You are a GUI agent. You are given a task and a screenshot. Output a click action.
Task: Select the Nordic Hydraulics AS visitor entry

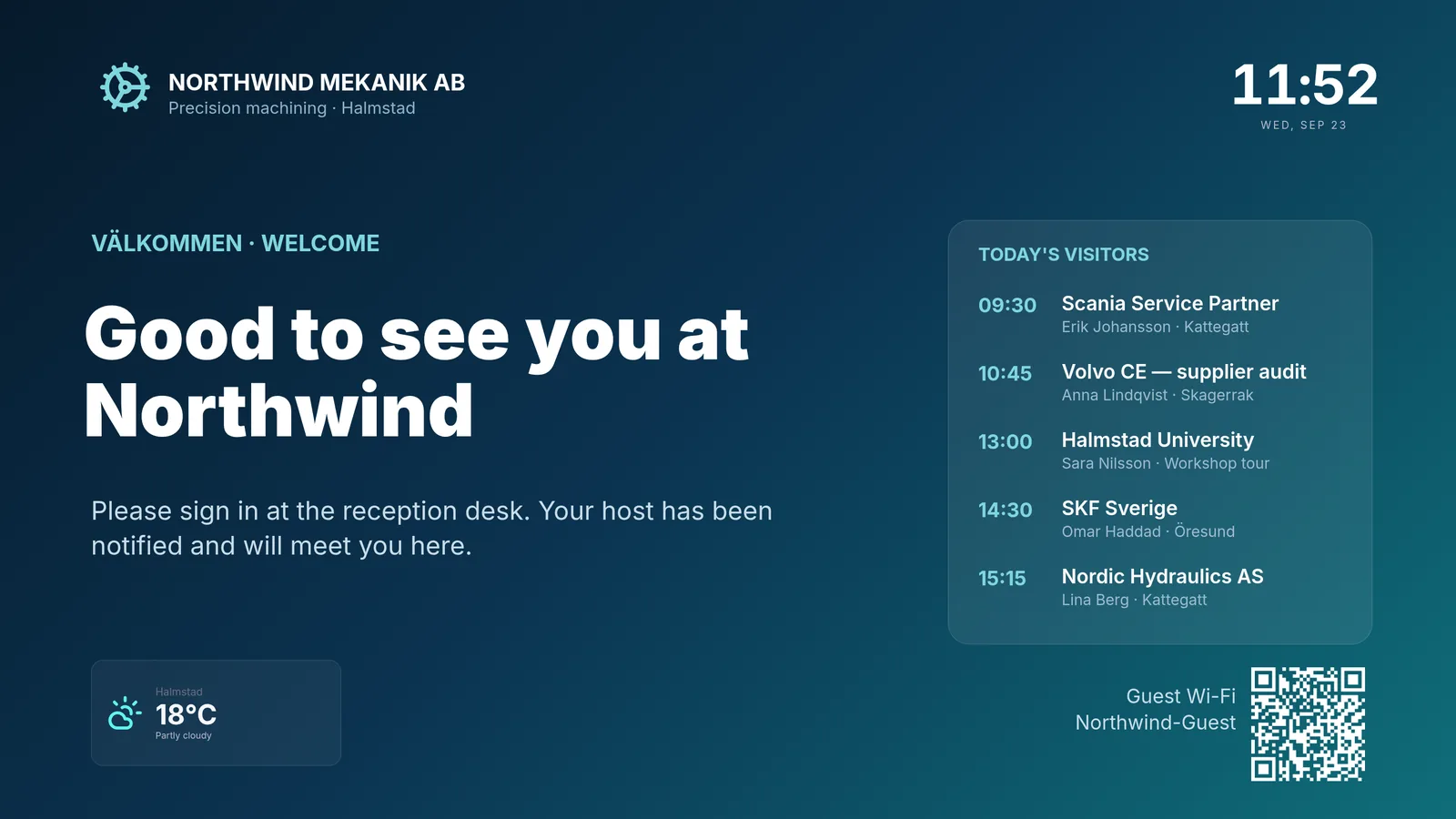pos(1160,588)
